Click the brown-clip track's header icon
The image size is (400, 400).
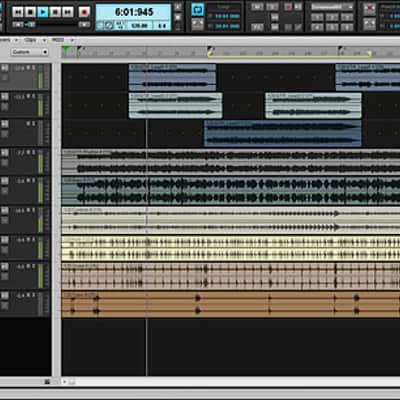(x=5, y=267)
